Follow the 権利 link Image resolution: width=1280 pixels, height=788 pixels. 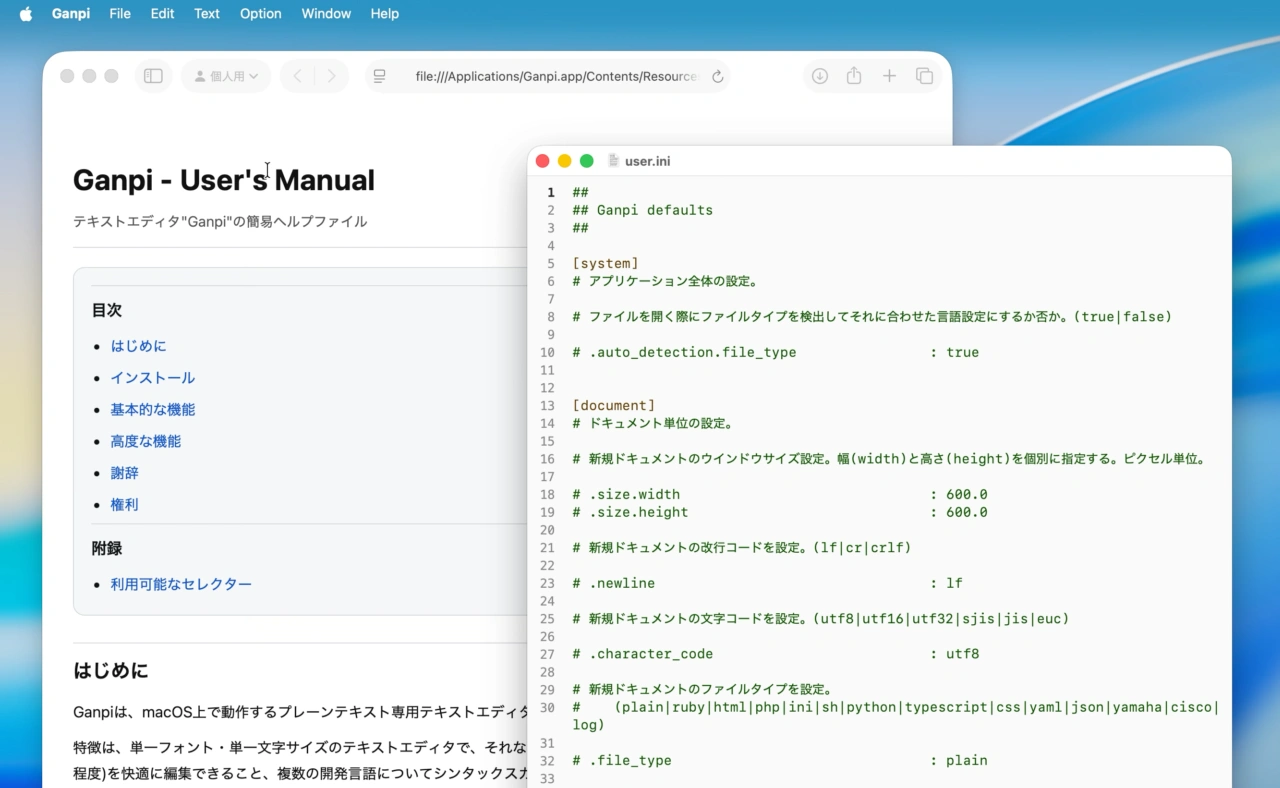tap(125, 505)
